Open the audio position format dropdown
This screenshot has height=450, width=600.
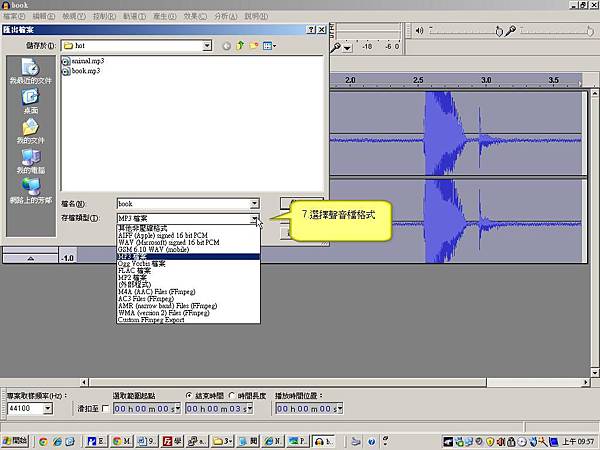point(340,409)
